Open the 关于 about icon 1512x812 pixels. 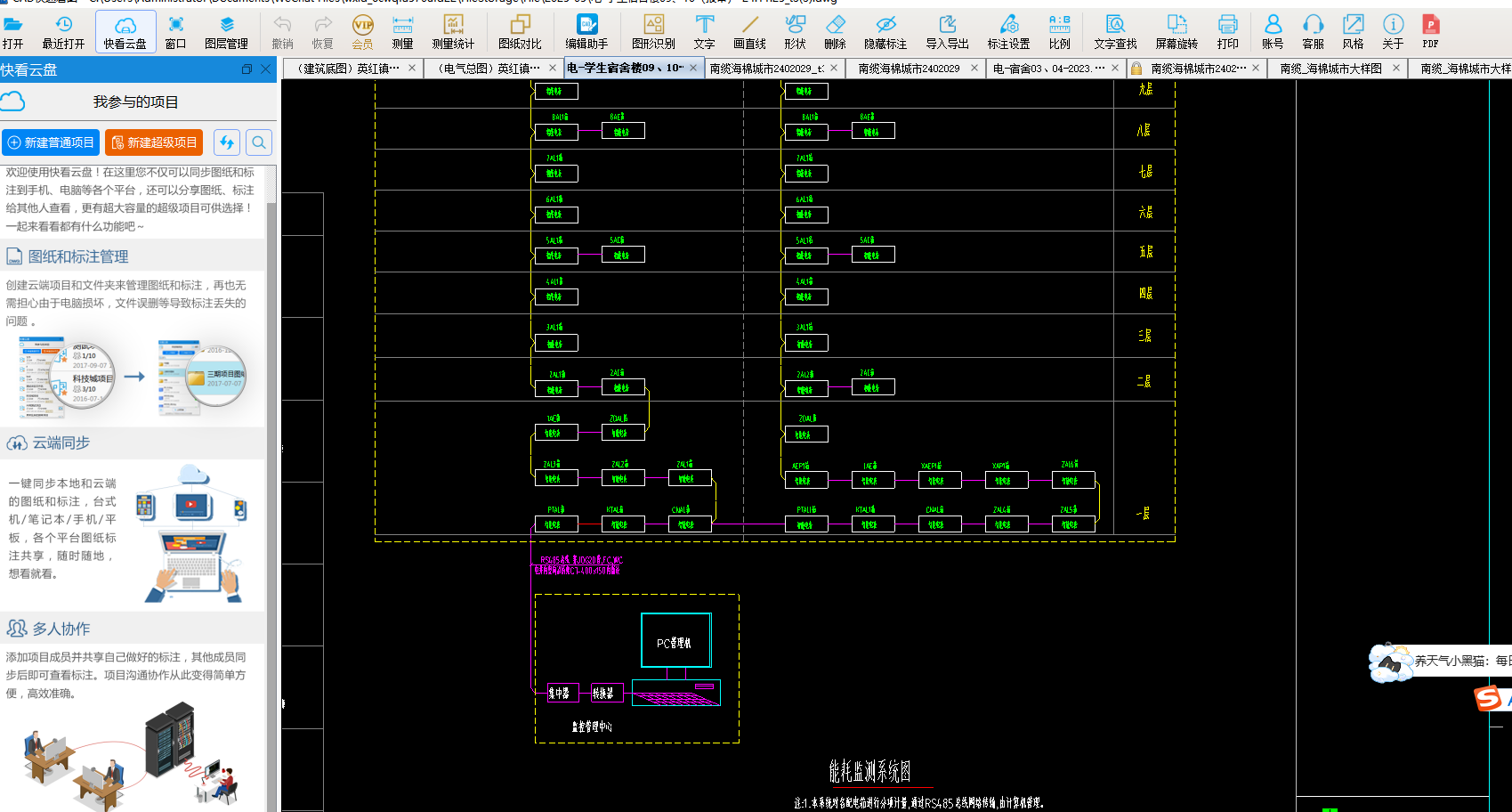[x=1394, y=32]
